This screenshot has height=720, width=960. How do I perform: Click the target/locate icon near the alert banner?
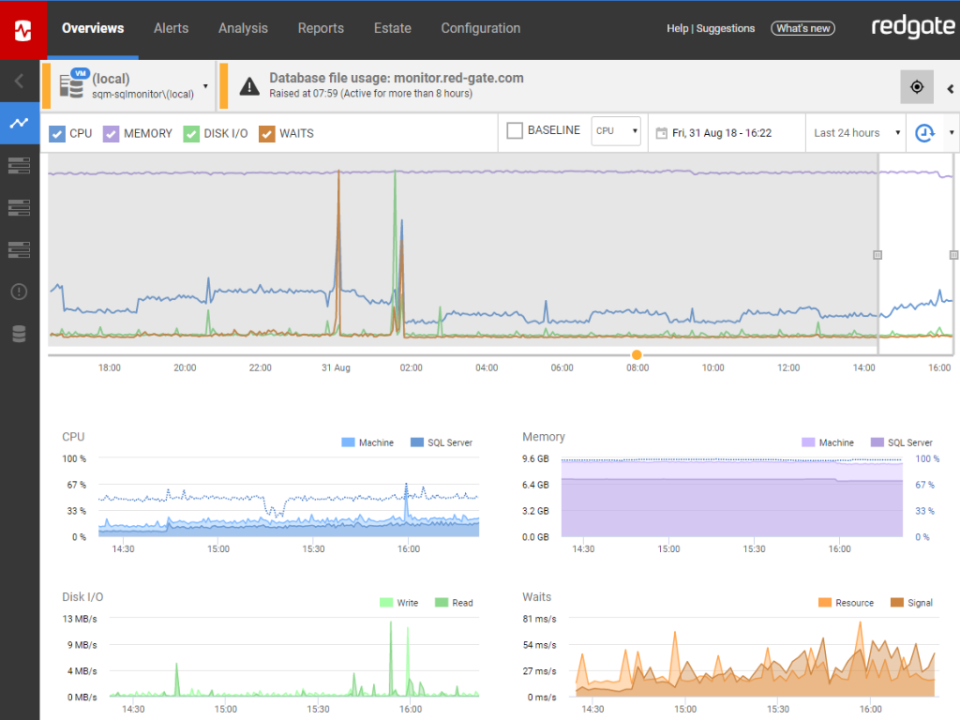[x=917, y=87]
